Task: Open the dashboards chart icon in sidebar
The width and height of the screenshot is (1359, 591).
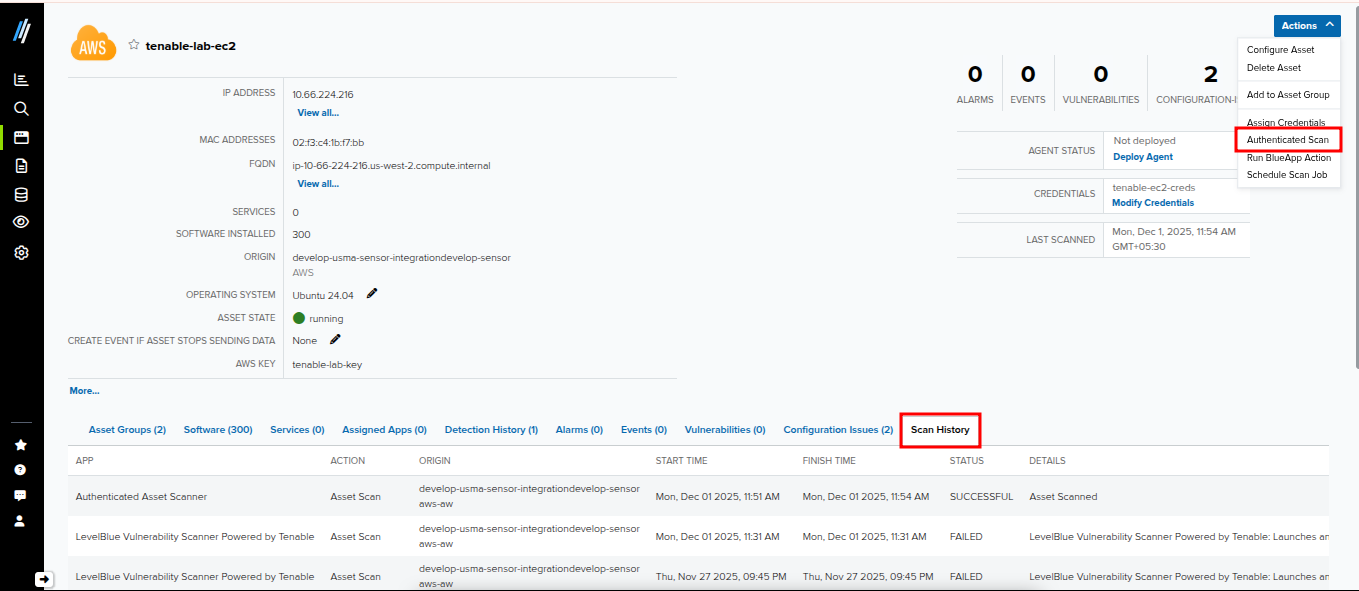Action: point(21,80)
